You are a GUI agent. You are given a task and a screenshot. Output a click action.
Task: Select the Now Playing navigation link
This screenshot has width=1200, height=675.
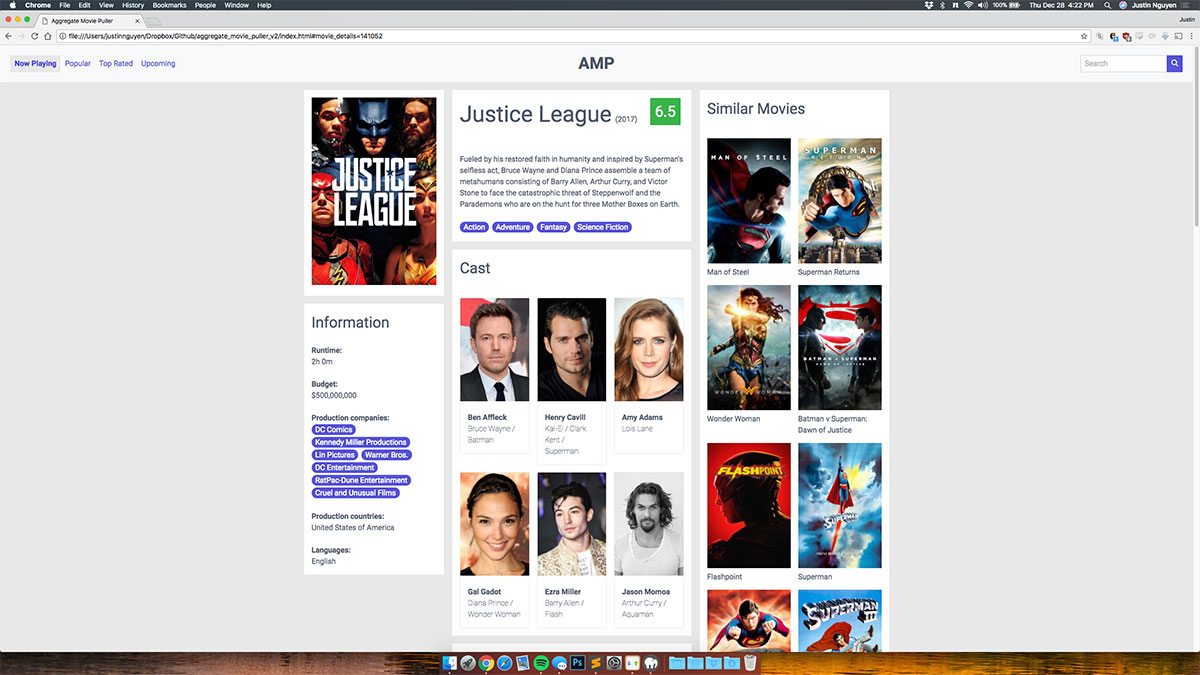[35, 64]
